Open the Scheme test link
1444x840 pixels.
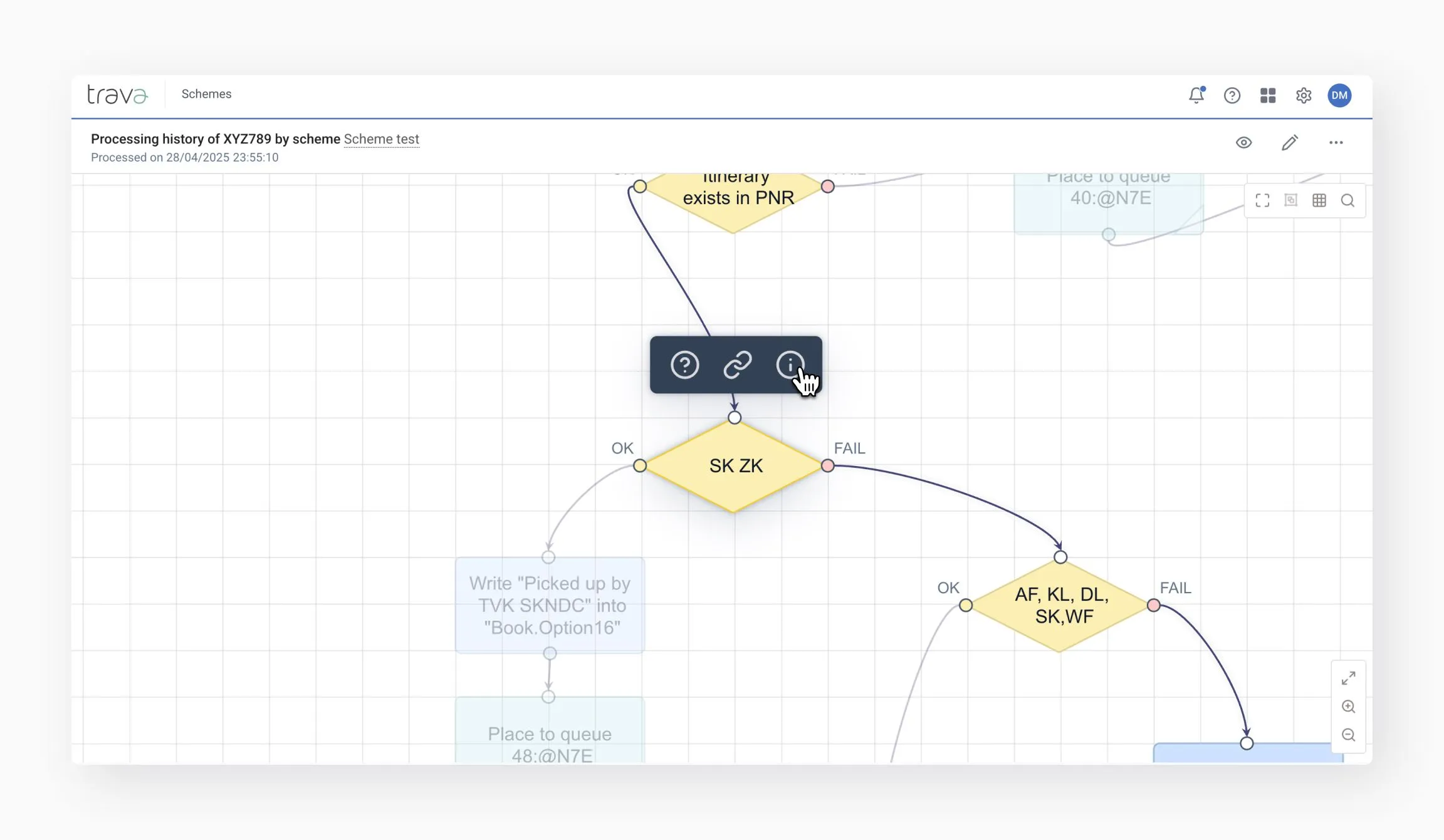(x=381, y=139)
